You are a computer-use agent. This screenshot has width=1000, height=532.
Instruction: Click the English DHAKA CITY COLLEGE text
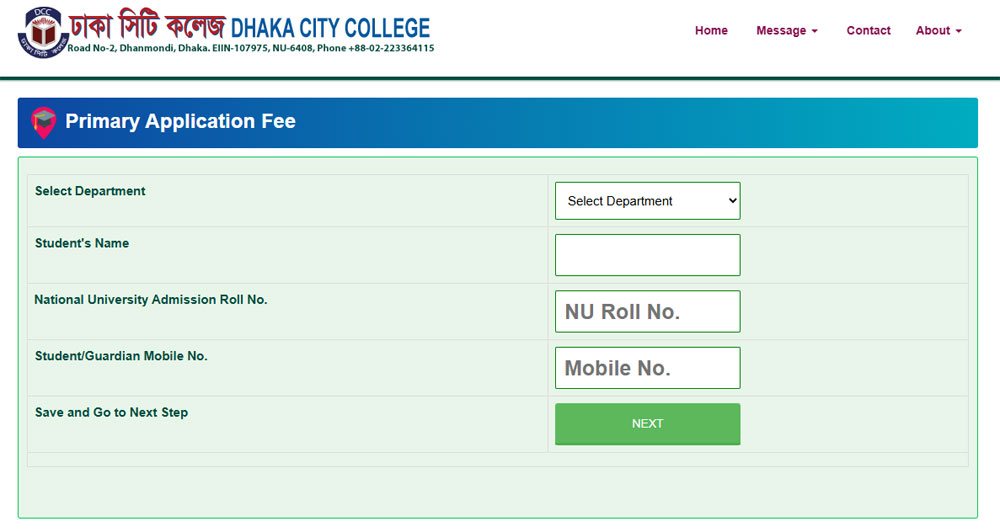point(330,27)
